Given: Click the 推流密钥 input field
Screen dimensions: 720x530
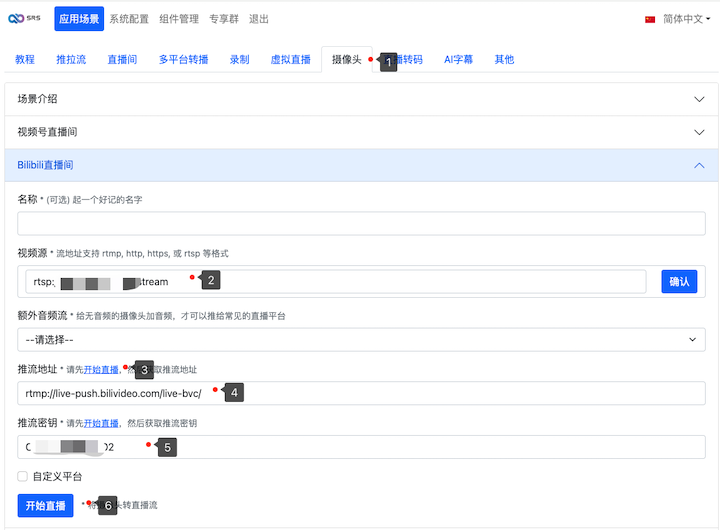Looking at the screenshot, I should (x=361, y=447).
